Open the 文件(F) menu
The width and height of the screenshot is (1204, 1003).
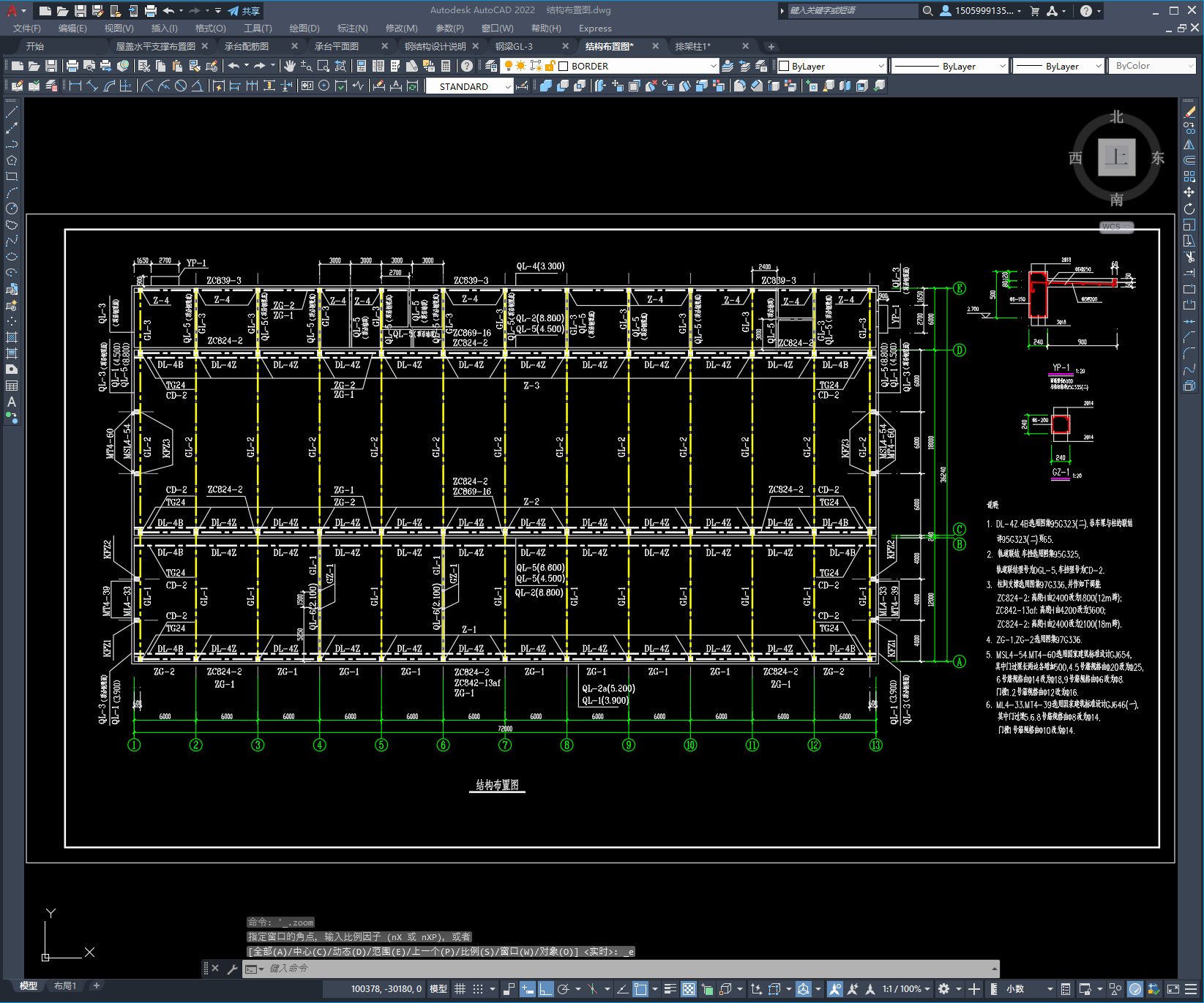tap(27, 29)
